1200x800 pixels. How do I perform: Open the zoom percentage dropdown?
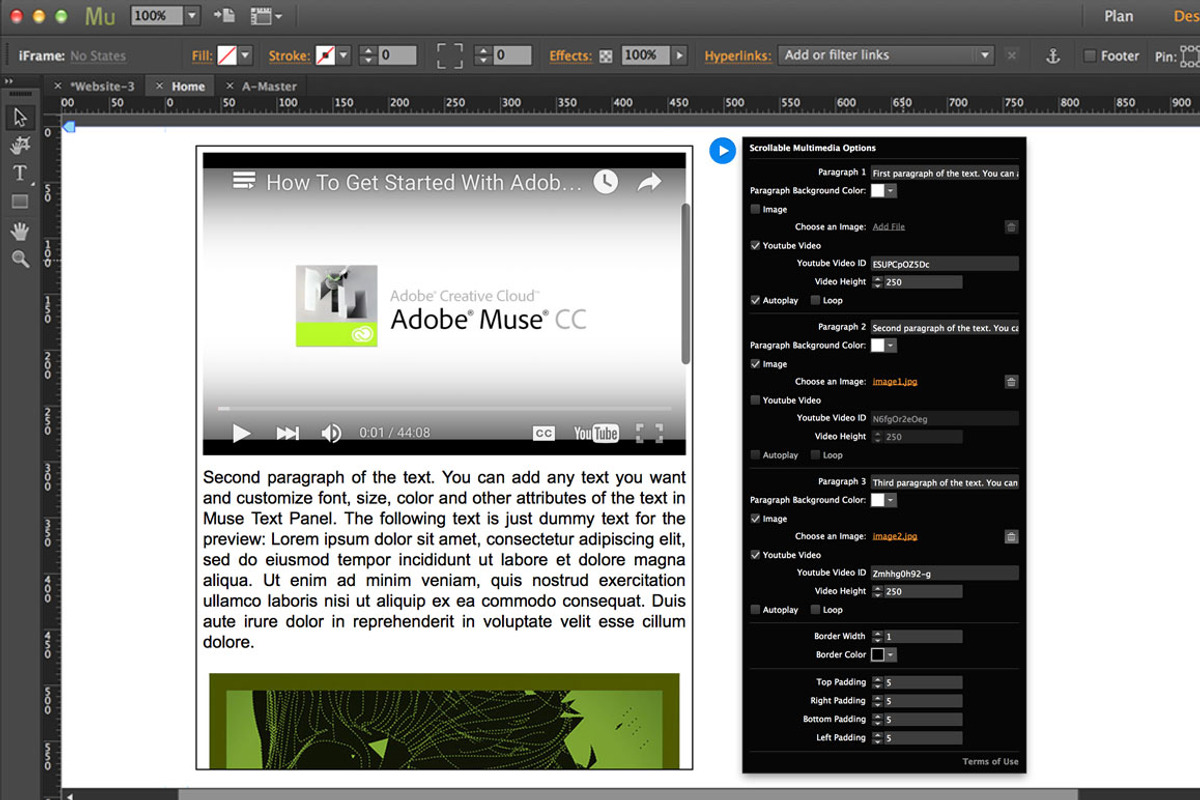[x=190, y=16]
